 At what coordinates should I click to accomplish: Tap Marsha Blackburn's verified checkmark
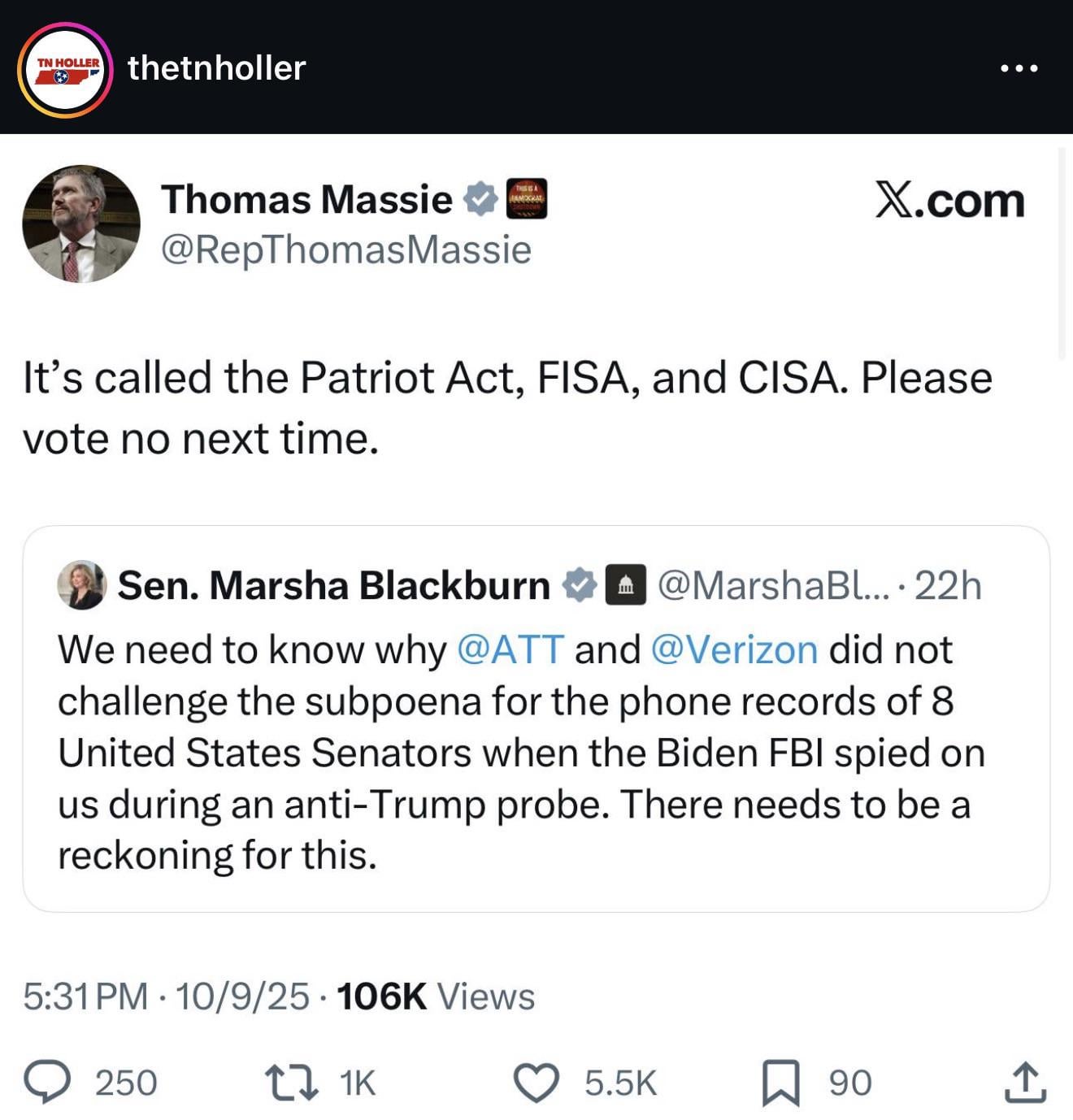[x=580, y=585]
